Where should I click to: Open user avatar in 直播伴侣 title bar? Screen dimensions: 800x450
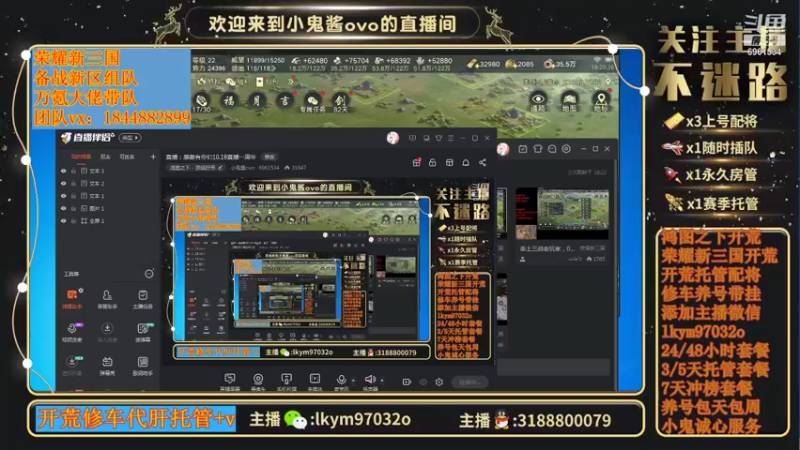tap(392, 138)
